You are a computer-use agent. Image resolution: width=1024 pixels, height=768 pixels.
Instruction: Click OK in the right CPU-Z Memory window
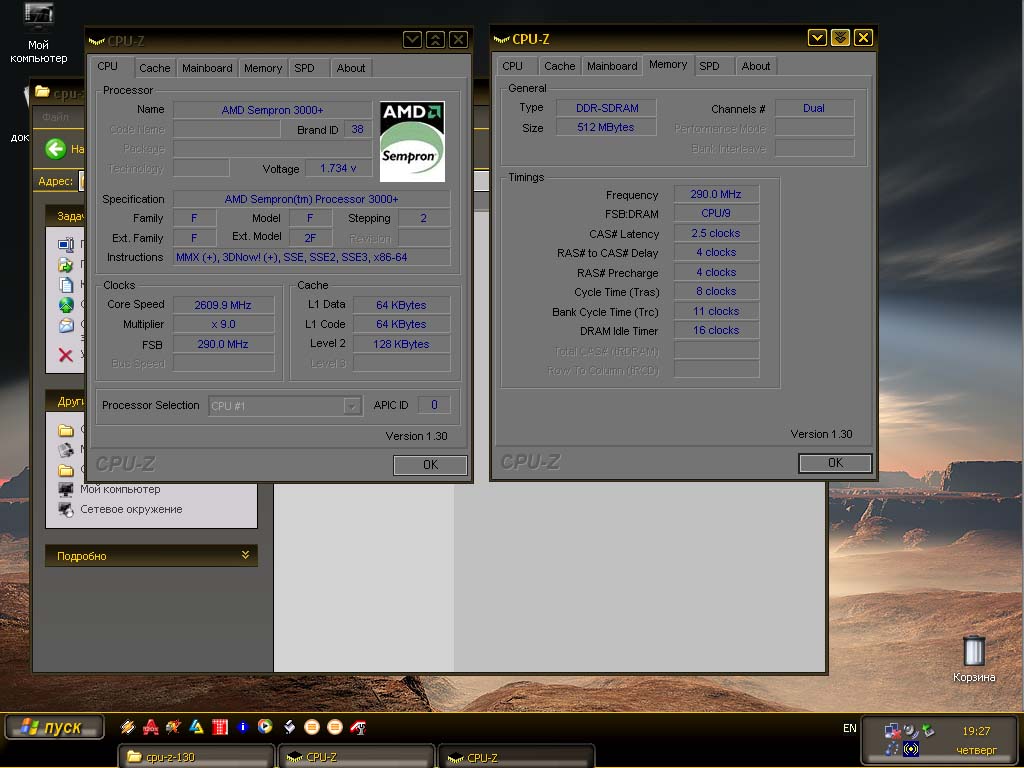click(x=835, y=463)
